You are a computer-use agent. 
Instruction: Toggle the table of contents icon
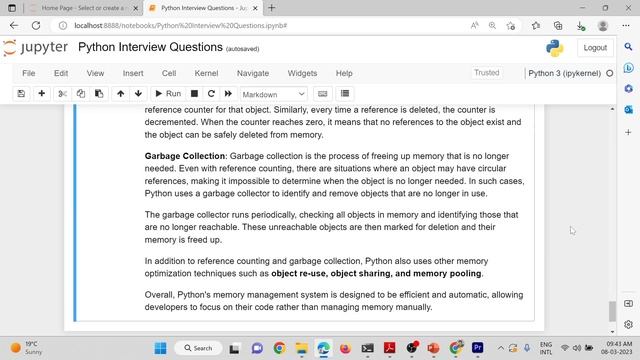click(345, 93)
